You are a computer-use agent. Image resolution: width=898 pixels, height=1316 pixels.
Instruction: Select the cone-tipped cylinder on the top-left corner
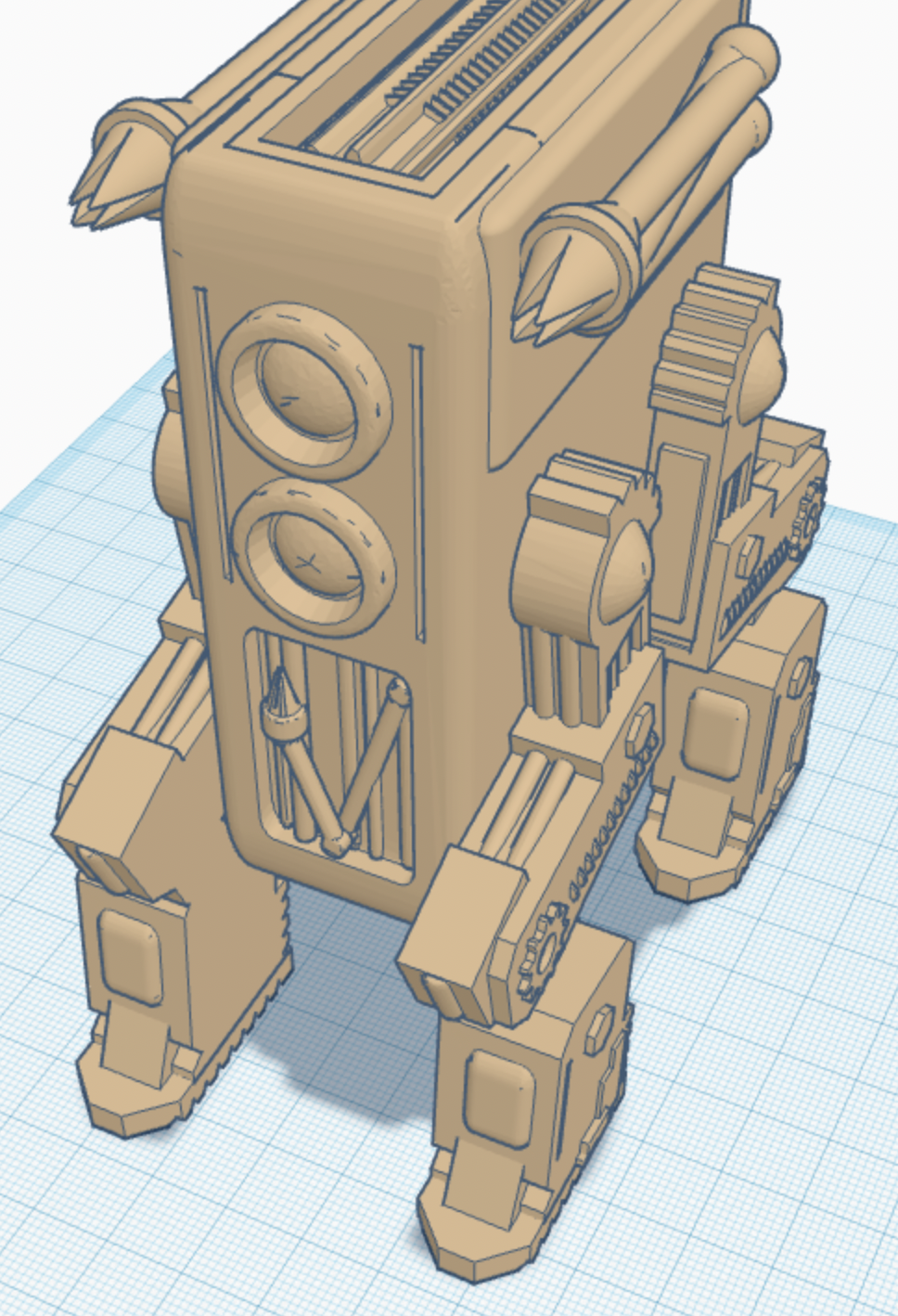click(x=132, y=165)
